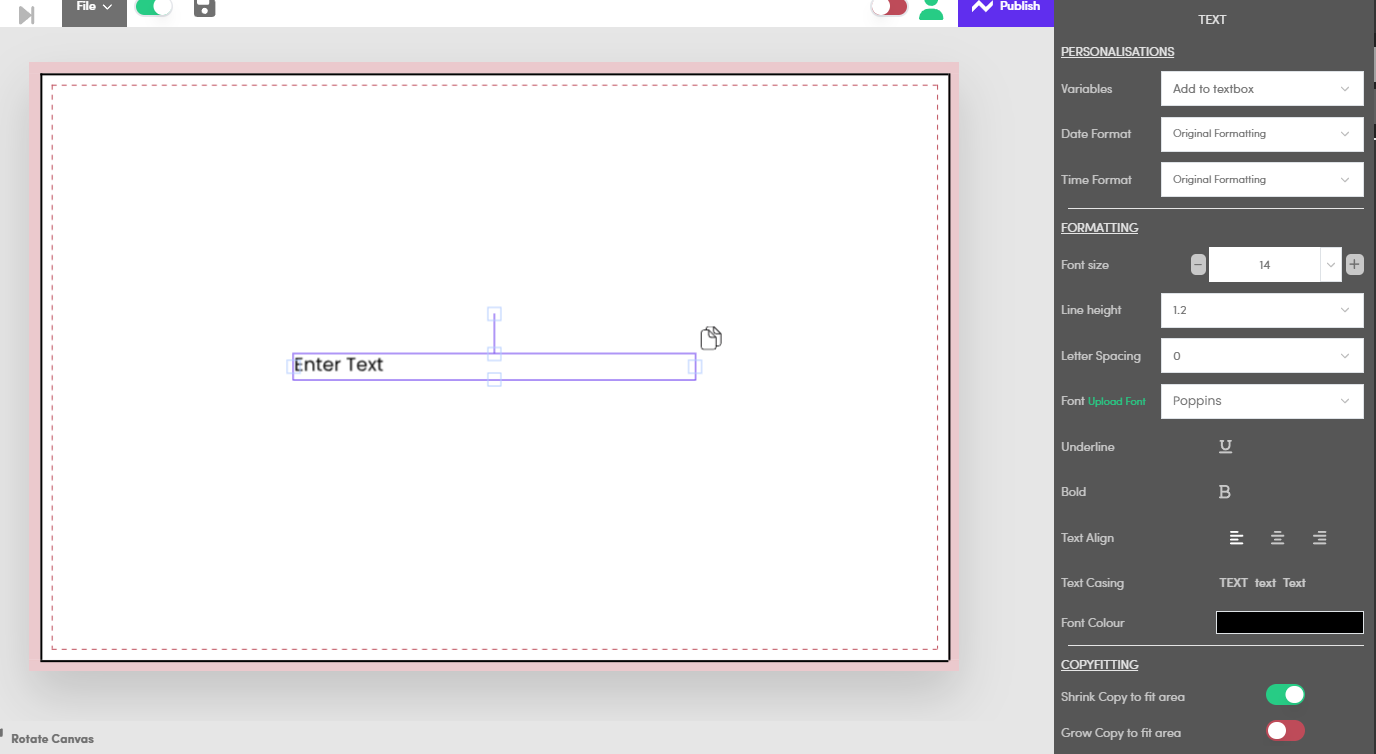Image resolution: width=1376 pixels, height=754 pixels.
Task: Click the Upload Font link
Action: (1117, 402)
